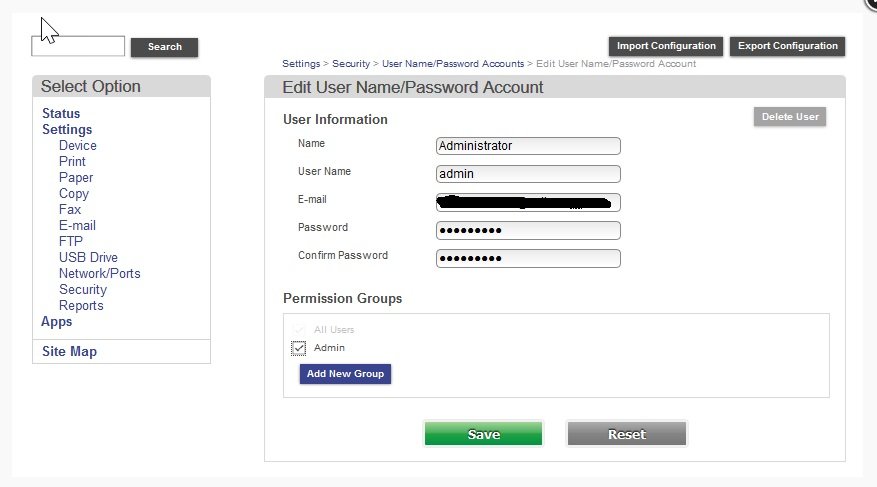Follow the User Name/Password Accounts breadcrumb

tap(452, 64)
